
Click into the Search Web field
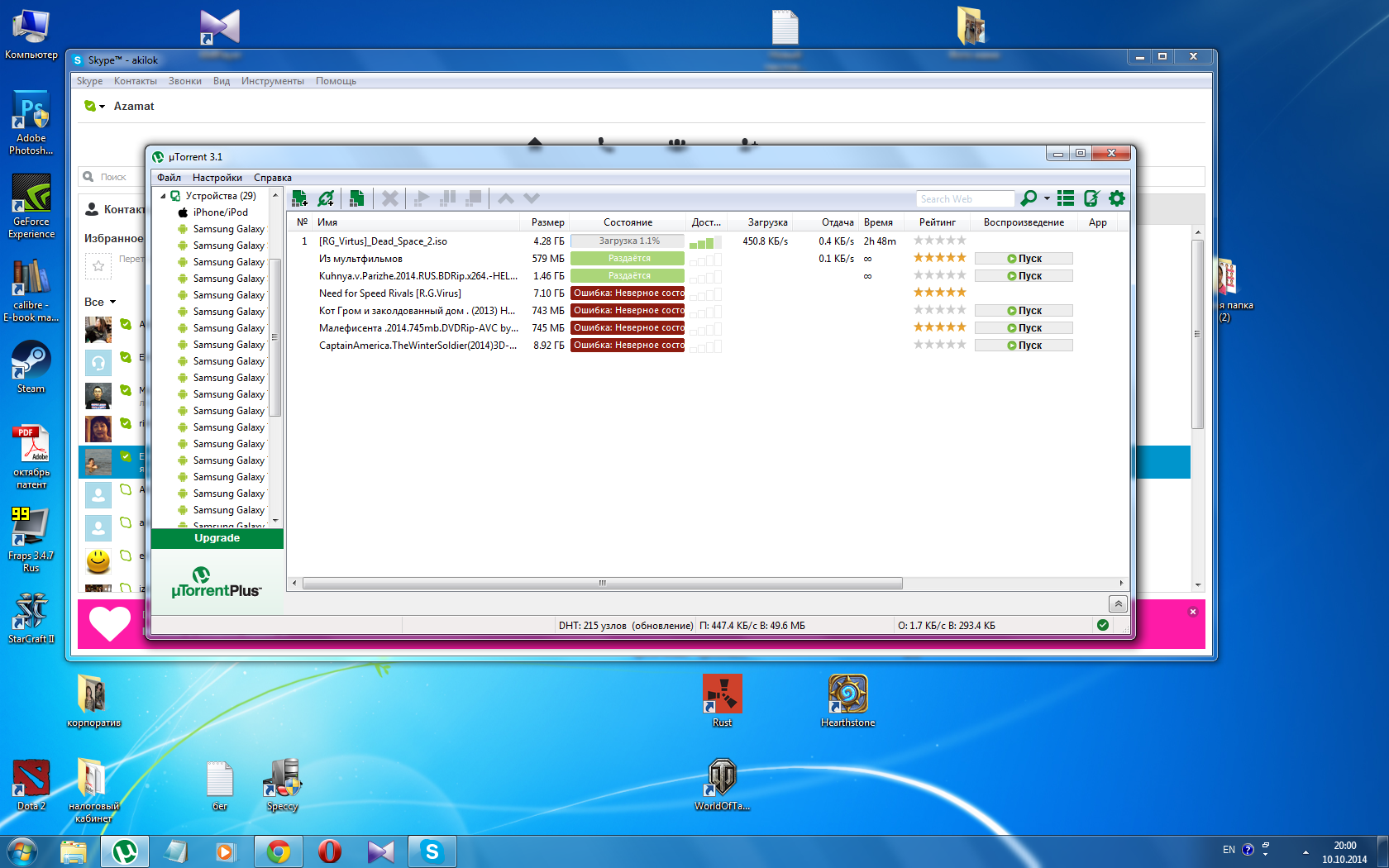(x=964, y=199)
